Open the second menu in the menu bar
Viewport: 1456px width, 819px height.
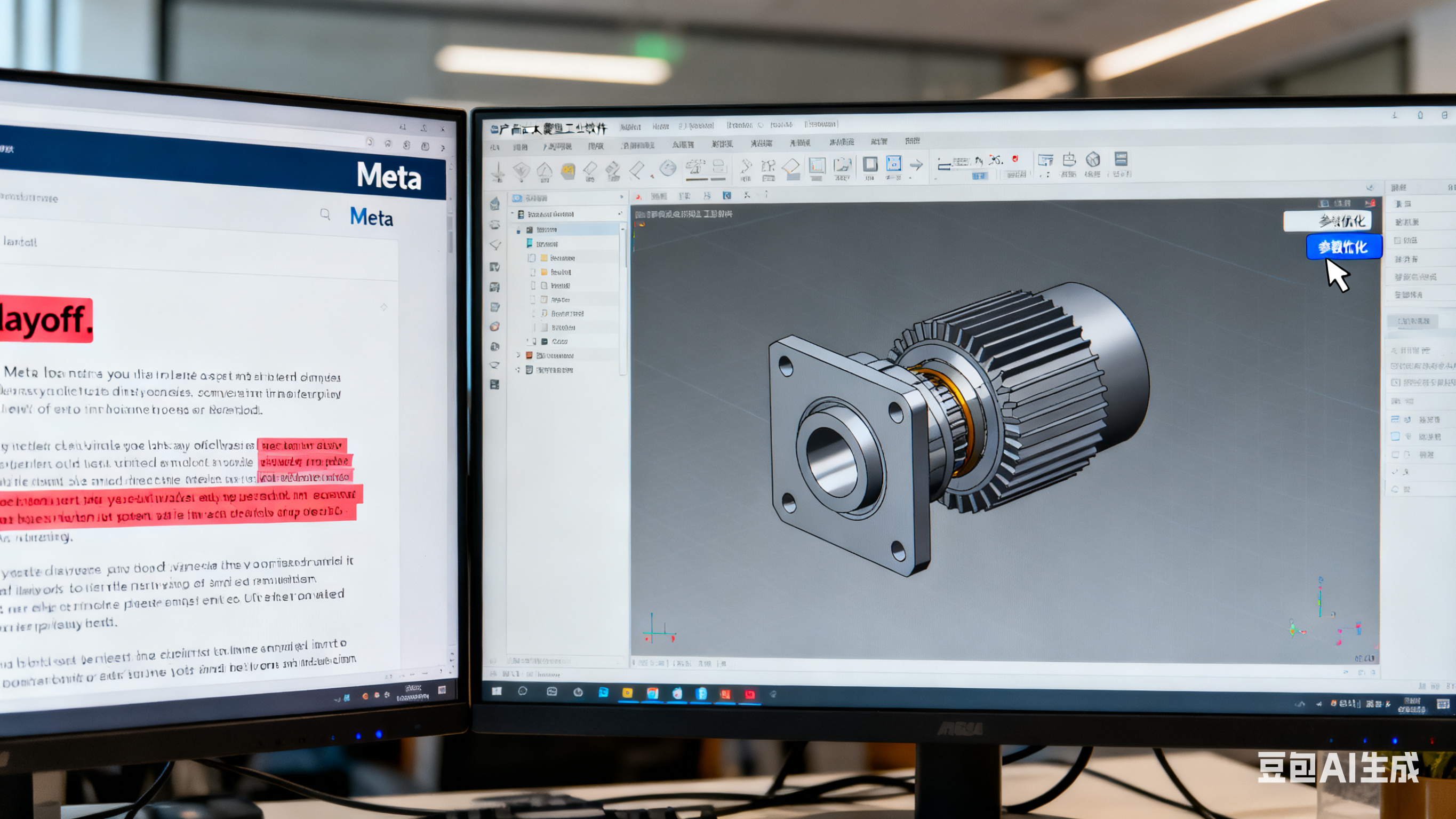pyautogui.click(x=660, y=126)
